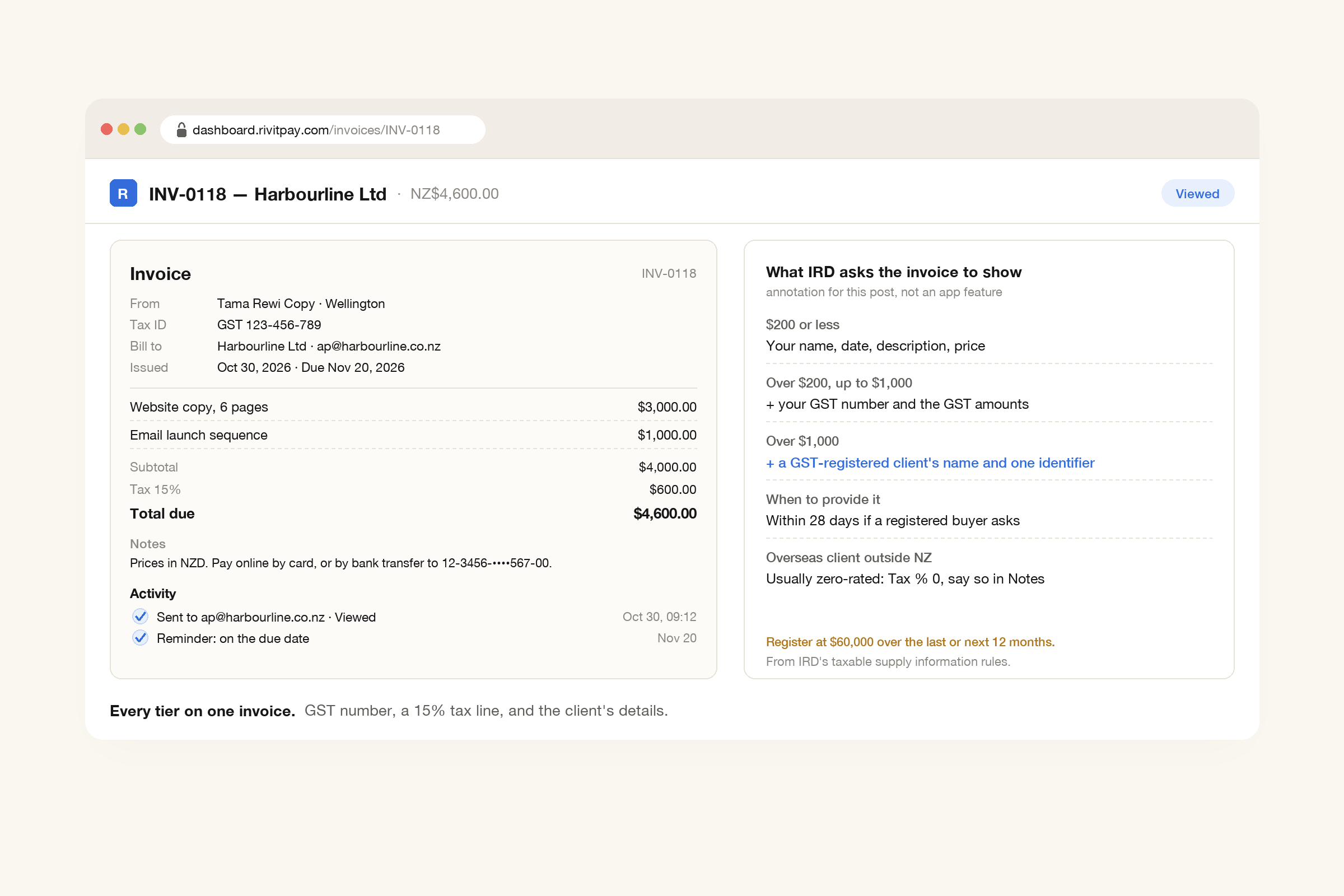Click the checkmark beside Reminder: on the due date
Image resolution: width=1344 pixels, height=896 pixels.
click(x=140, y=638)
